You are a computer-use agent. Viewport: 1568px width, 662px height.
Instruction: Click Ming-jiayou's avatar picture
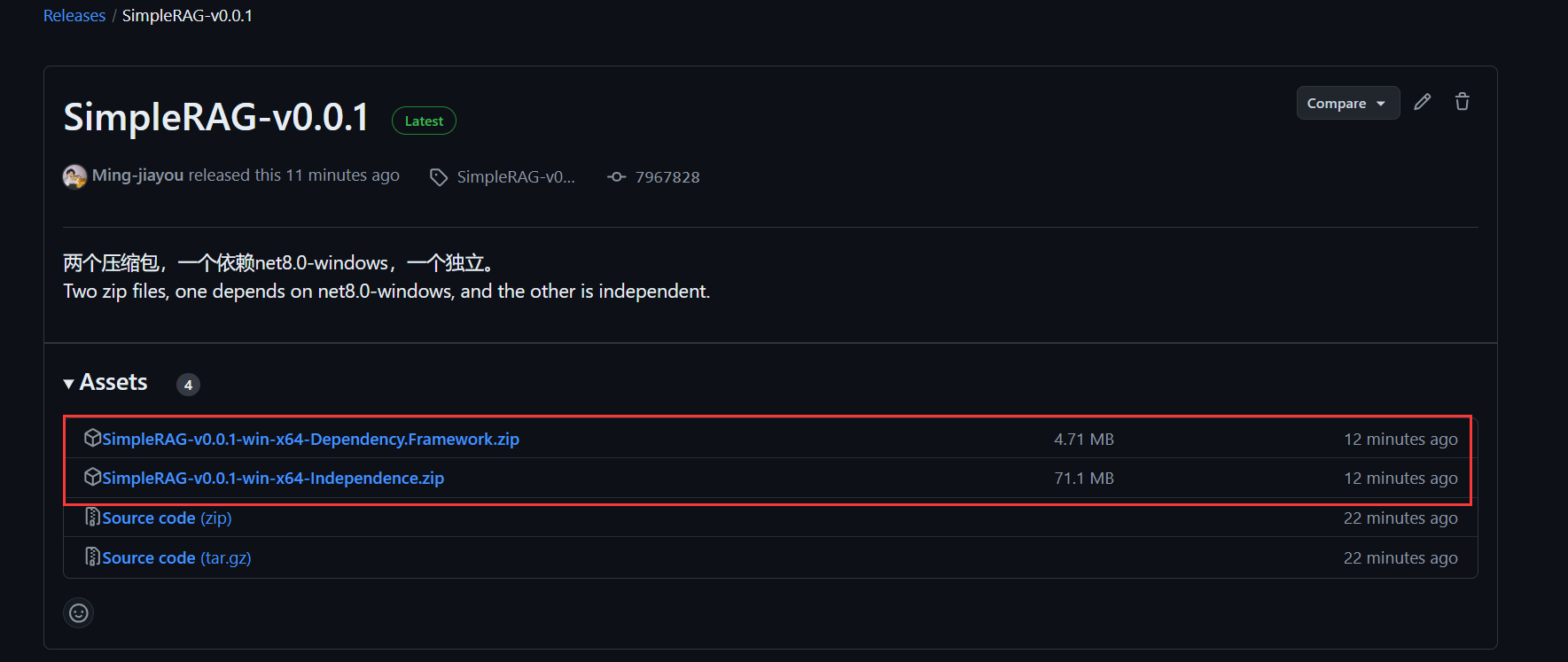point(74,176)
